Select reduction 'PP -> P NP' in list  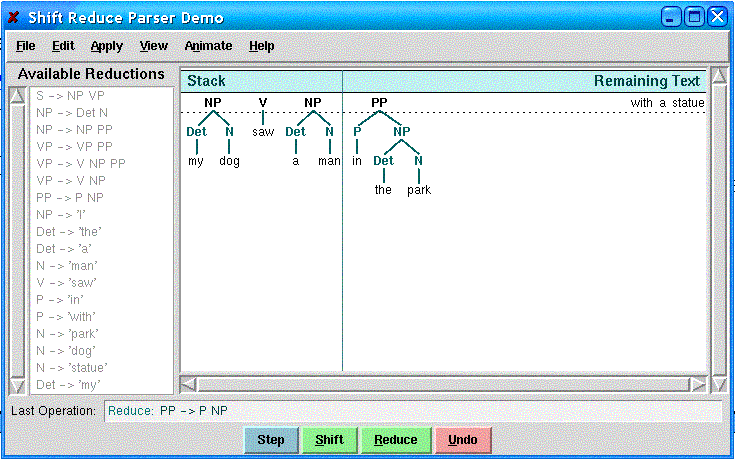coord(69,197)
